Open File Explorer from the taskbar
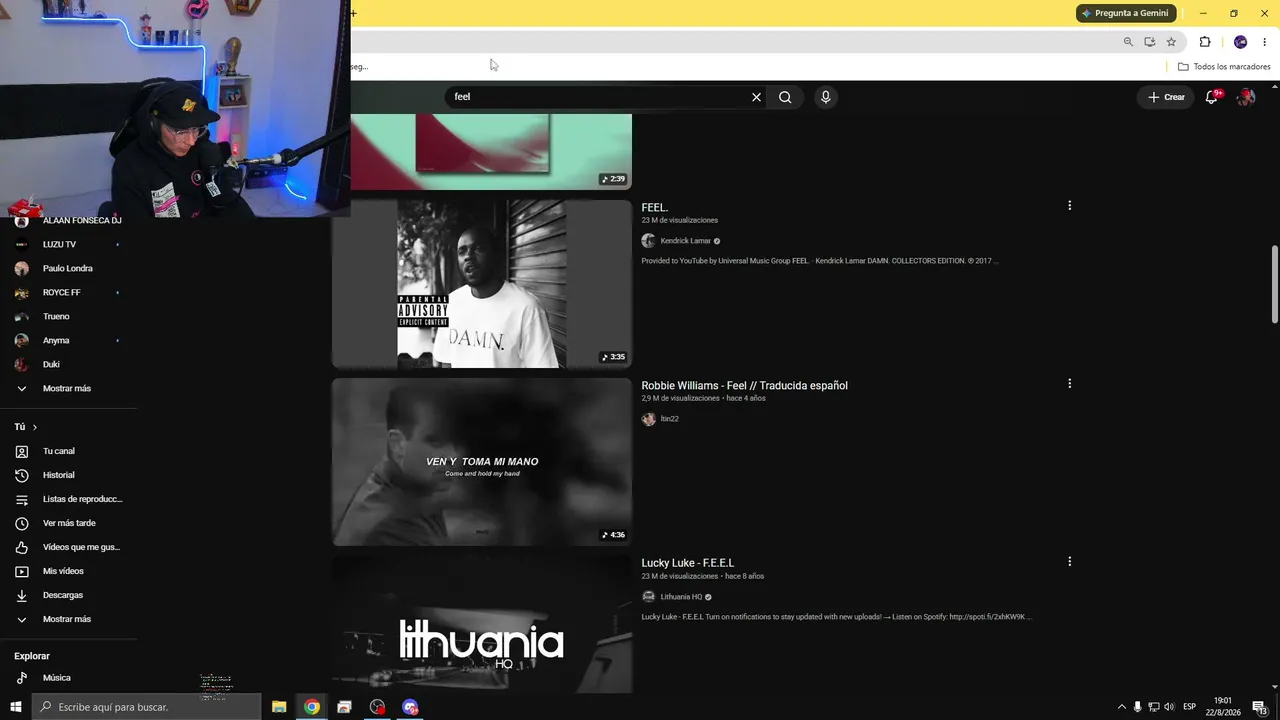This screenshot has width=1280, height=720. [x=279, y=707]
